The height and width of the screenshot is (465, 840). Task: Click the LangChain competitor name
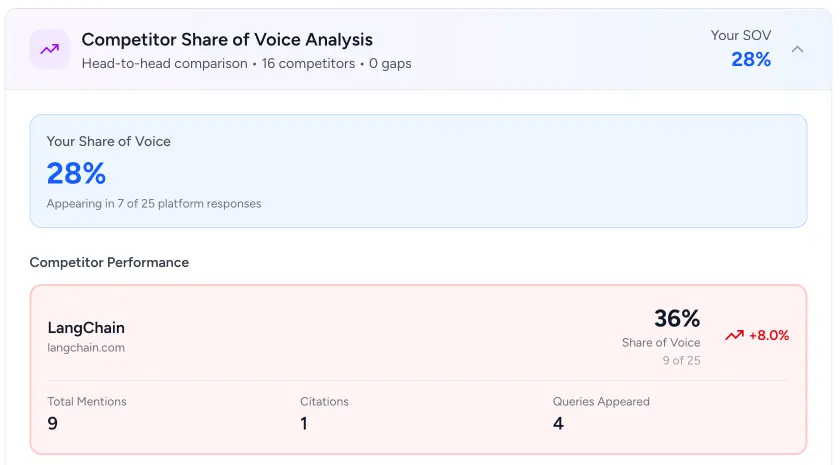86,328
